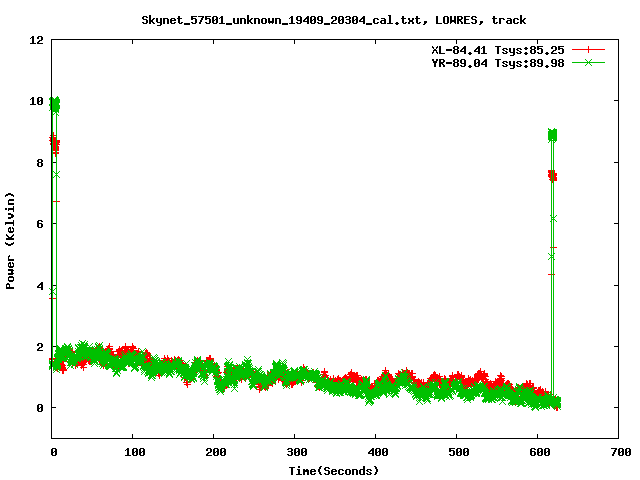Screen dimensions: 640x480
Task: Click the x-axis tick label '500'
Action: pyautogui.click(x=458, y=452)
